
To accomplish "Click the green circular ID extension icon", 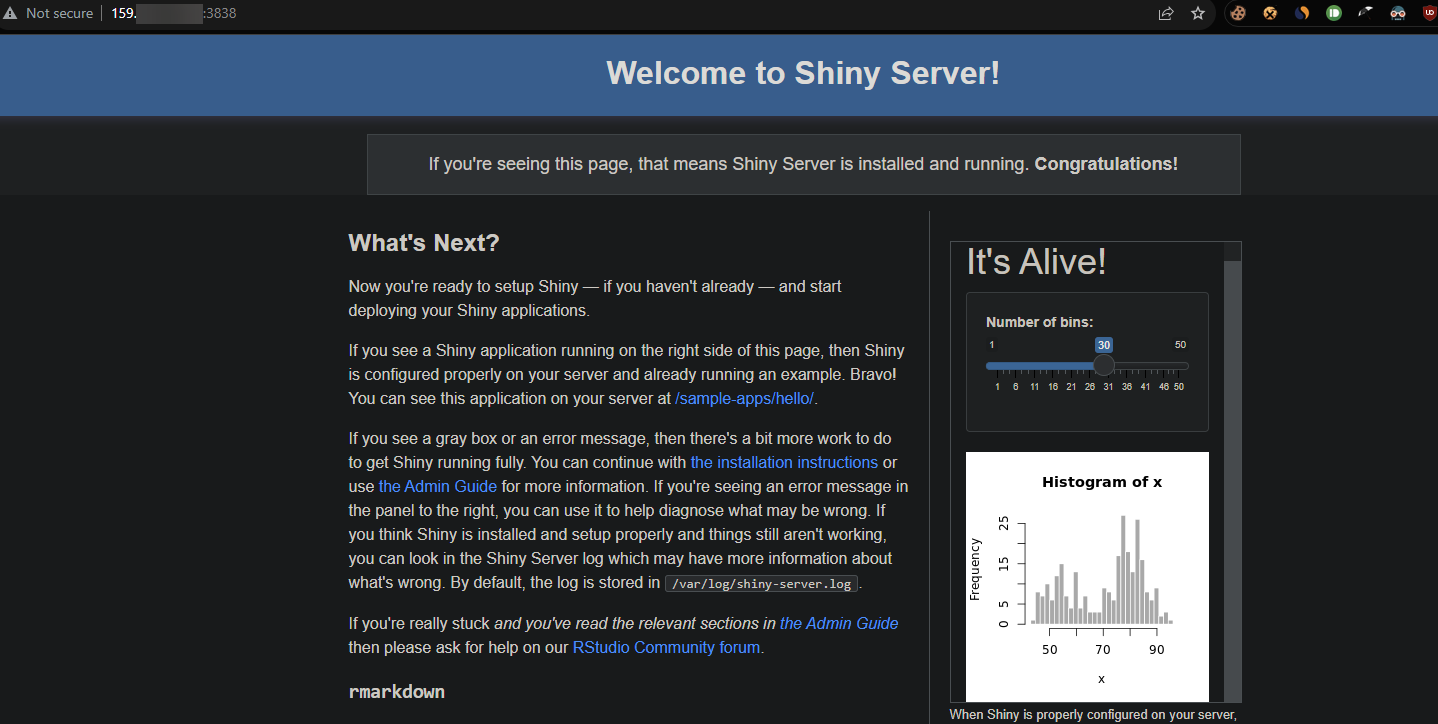I will tap(1334, 14).
